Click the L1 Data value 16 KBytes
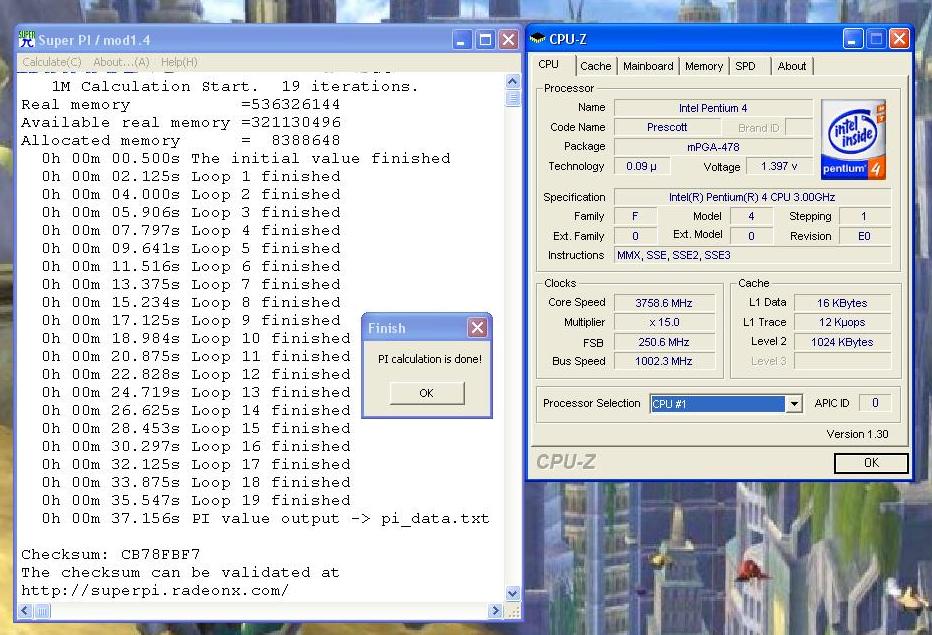 (842, 303)
